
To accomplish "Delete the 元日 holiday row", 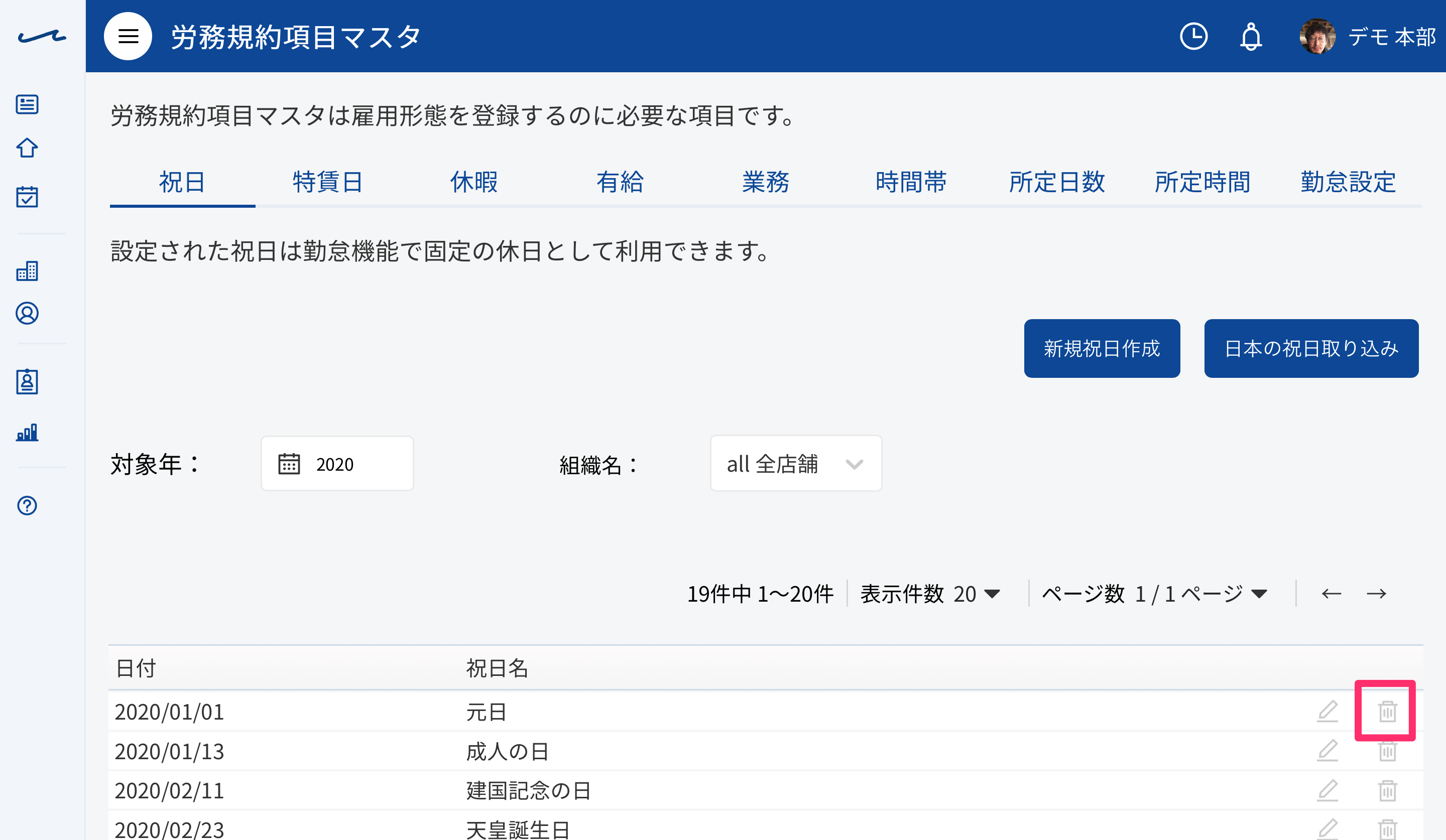I will [1387, 712].
